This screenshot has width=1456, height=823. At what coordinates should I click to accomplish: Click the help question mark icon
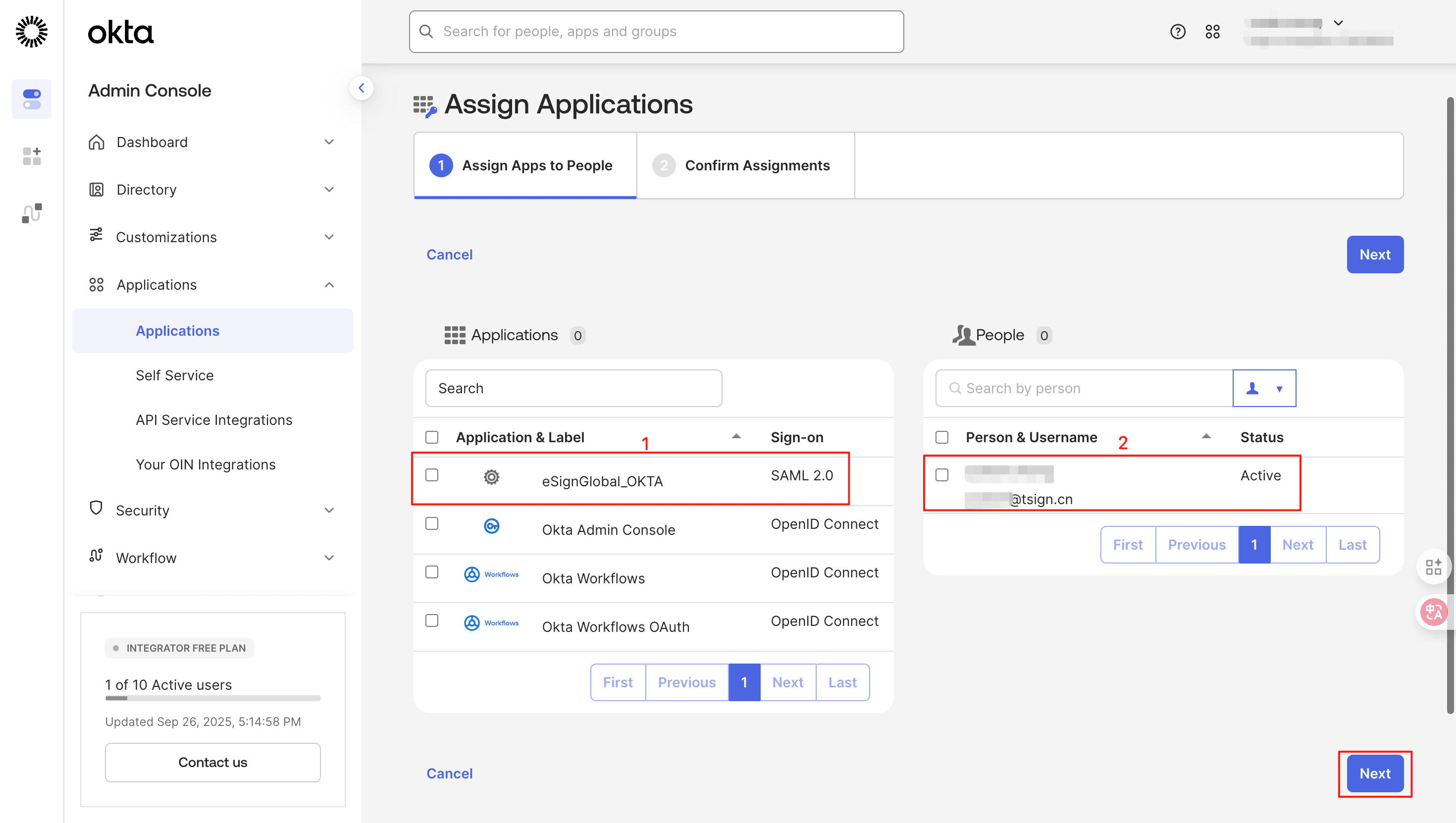[1177, 32]
